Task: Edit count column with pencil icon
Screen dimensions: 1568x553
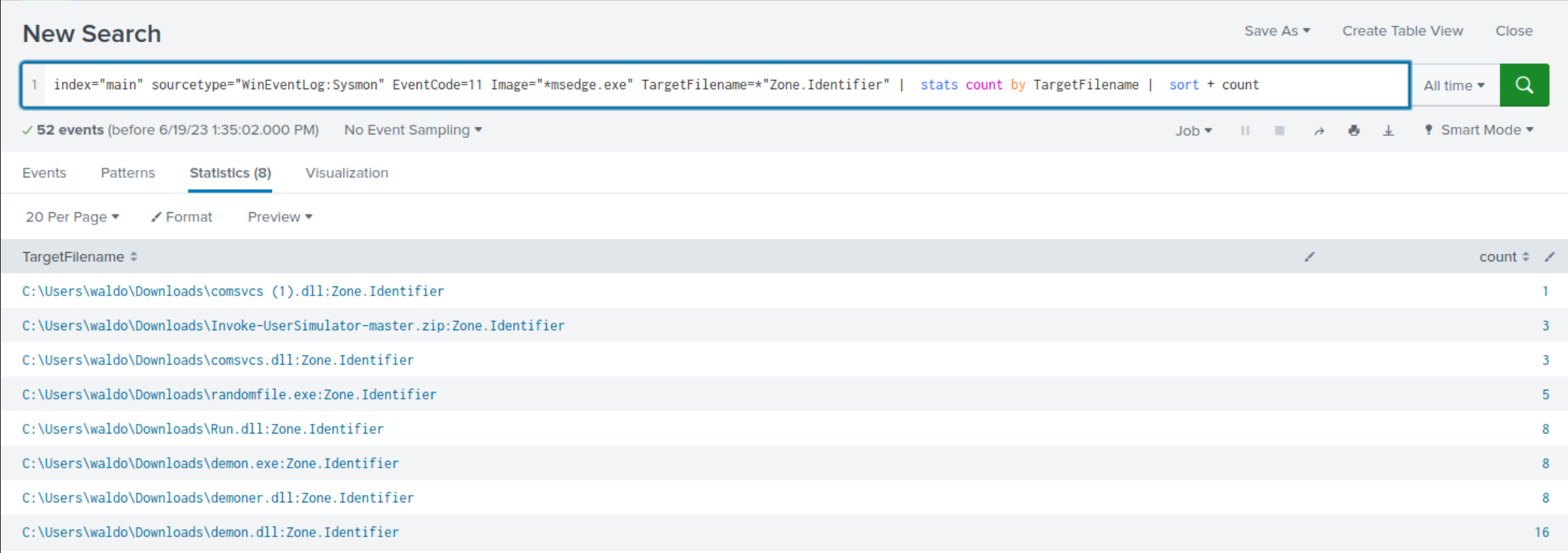Action: [x=1549, y=257]
